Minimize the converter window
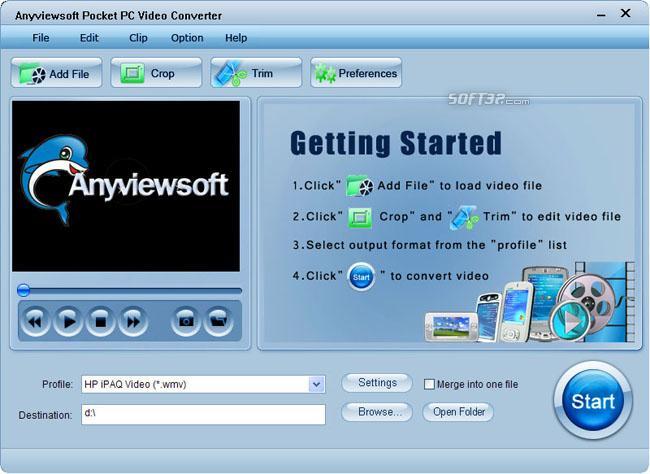 point(601,15)
